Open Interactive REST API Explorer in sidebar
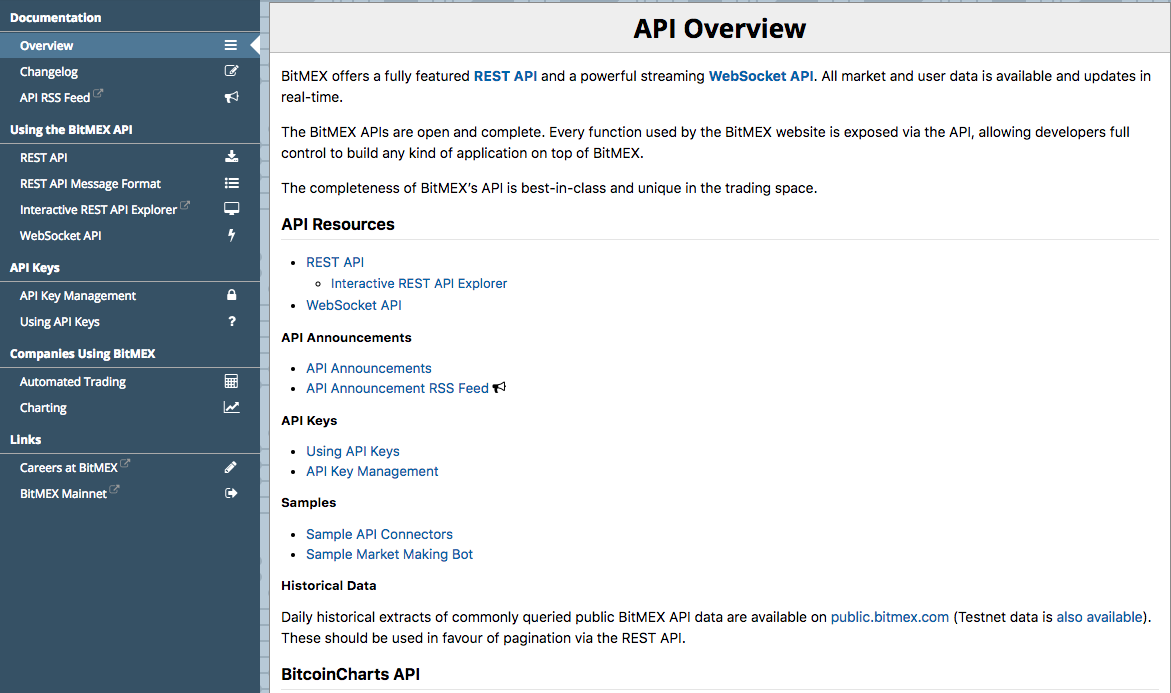This screenshot has height=693, width=1171. tap(130, 210)
